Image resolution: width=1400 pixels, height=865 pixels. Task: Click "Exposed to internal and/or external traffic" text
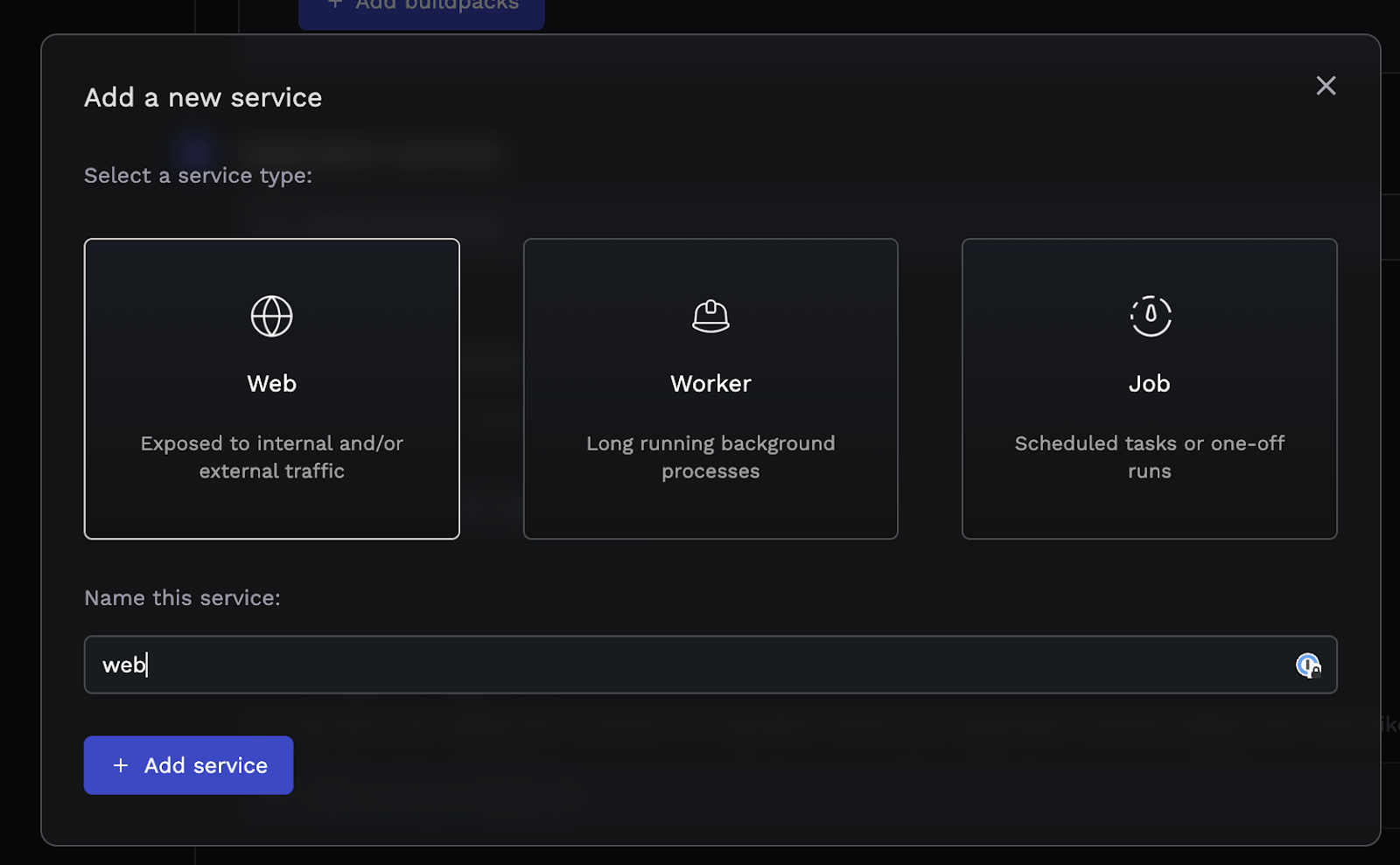(x=271, y=457)
